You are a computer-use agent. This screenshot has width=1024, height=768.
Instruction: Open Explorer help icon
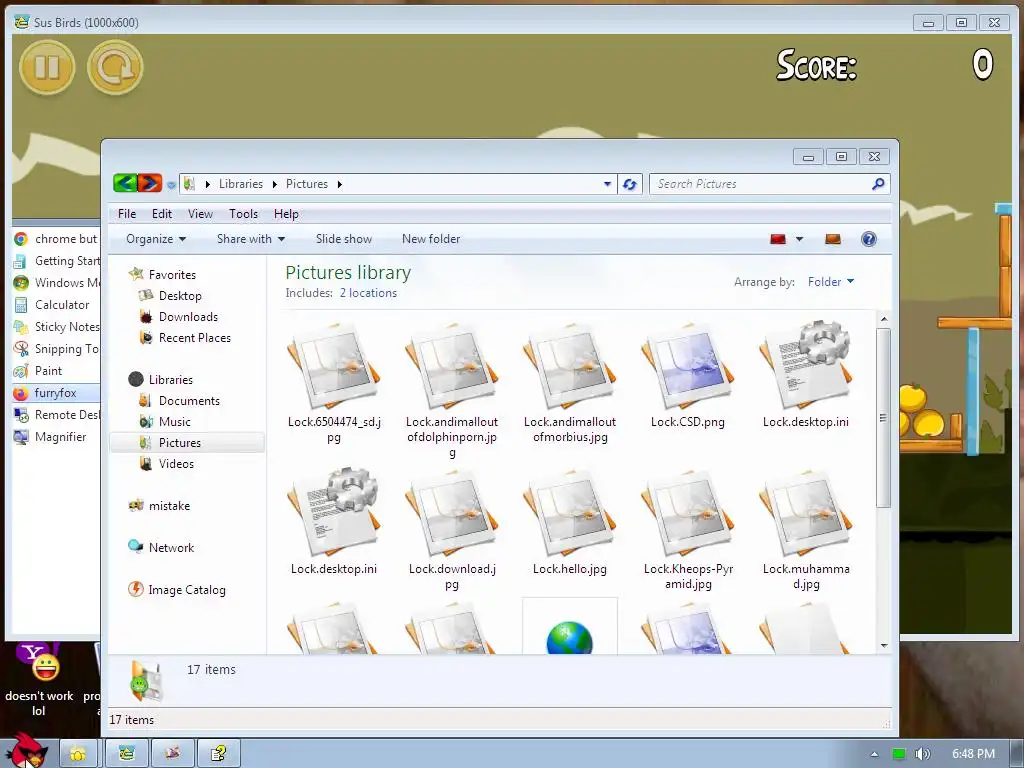[869, 239]
